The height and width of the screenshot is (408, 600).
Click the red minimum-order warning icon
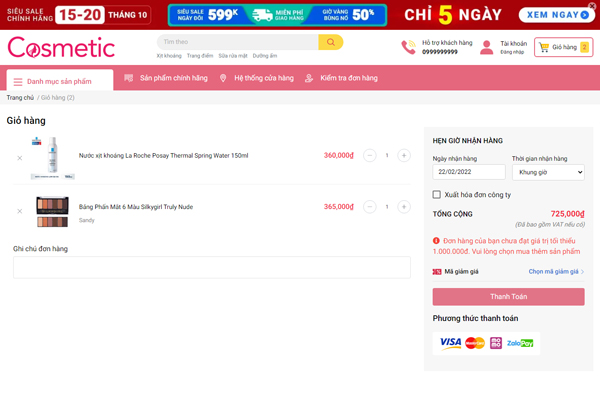(436, 241)
